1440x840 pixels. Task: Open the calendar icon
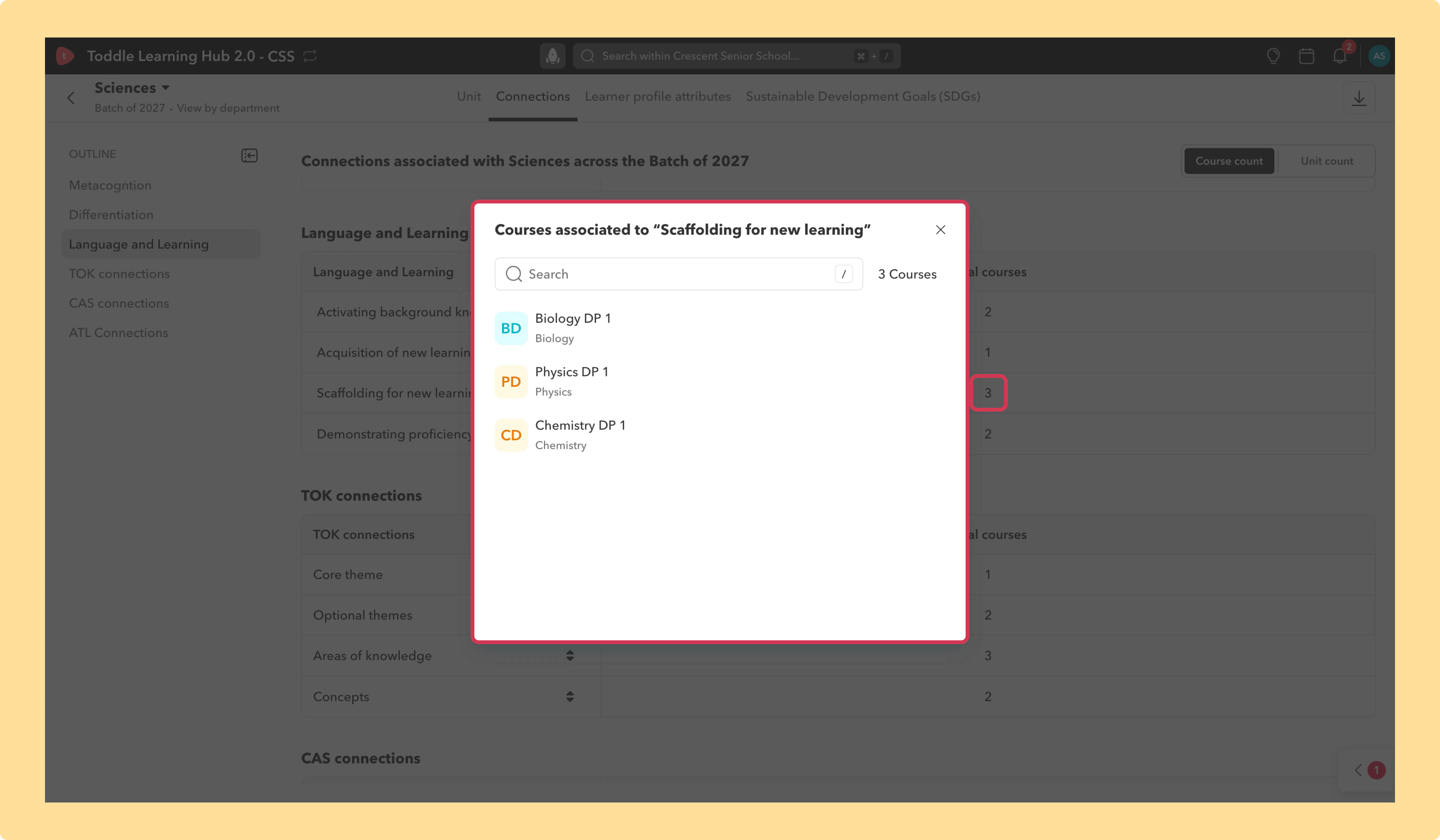(1306, 56)
